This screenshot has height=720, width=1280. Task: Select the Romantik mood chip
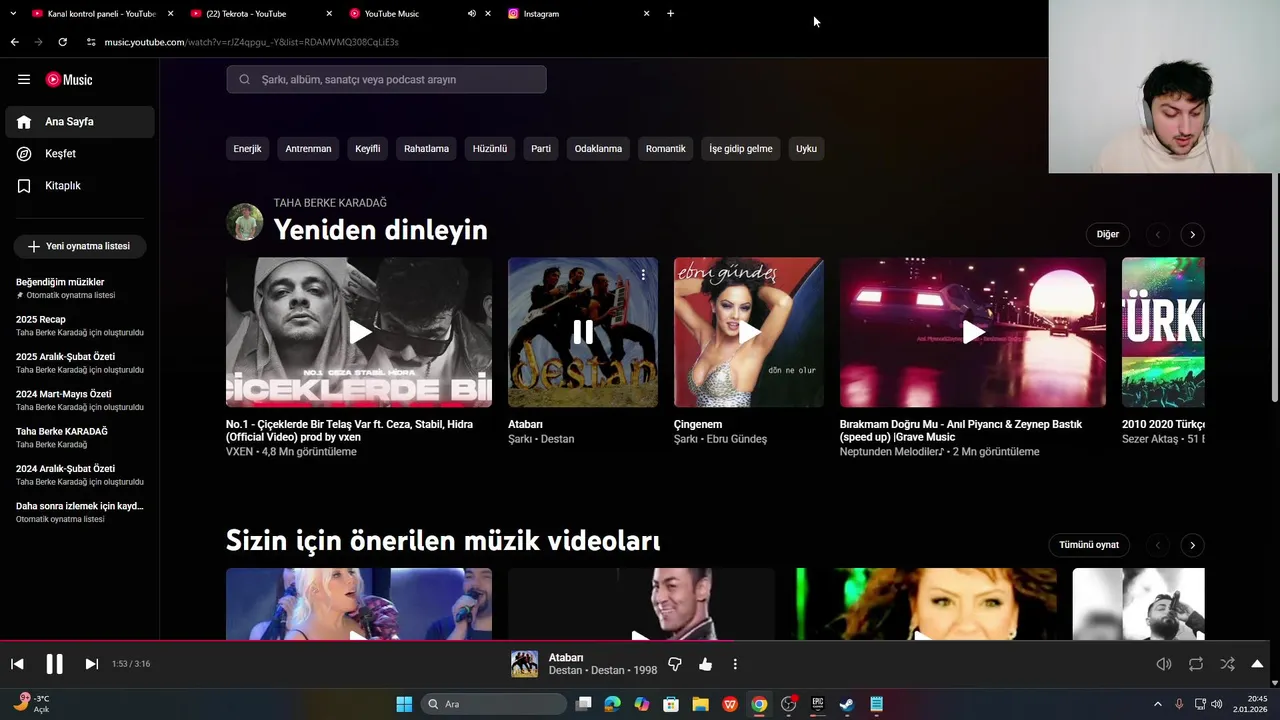pos(666,148)
